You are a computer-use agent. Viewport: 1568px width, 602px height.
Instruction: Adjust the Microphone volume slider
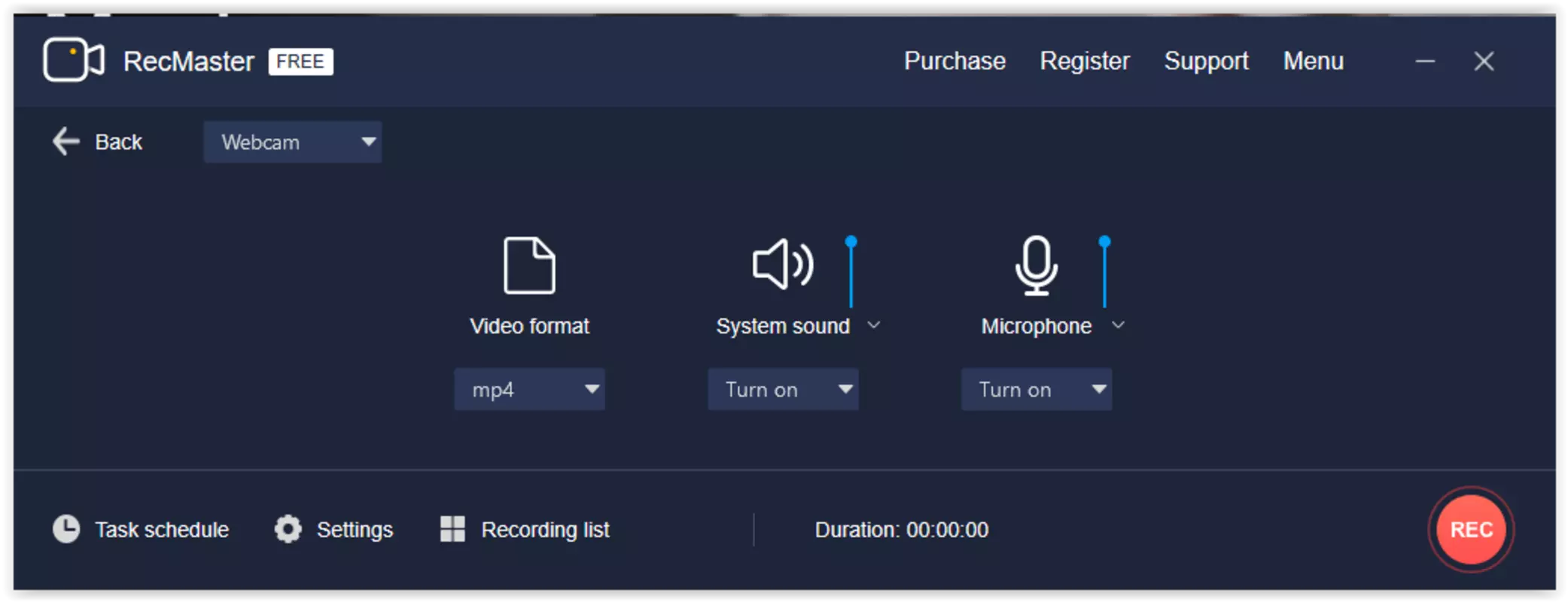pos(1104,273)
